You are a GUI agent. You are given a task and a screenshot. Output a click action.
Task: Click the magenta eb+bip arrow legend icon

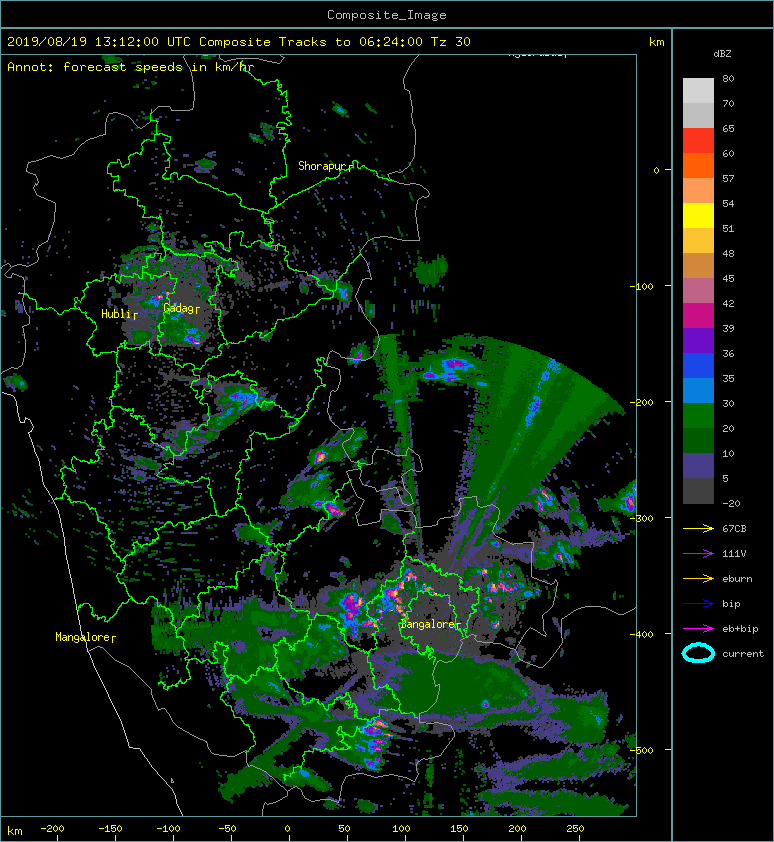tap(698, 628)
